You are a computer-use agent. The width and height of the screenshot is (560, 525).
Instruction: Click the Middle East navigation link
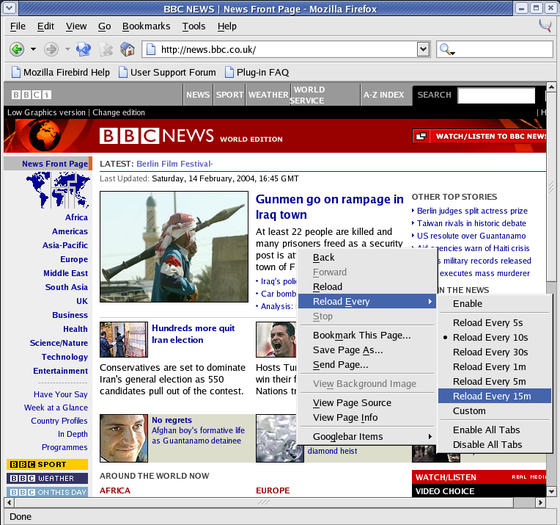click(66, 273)
